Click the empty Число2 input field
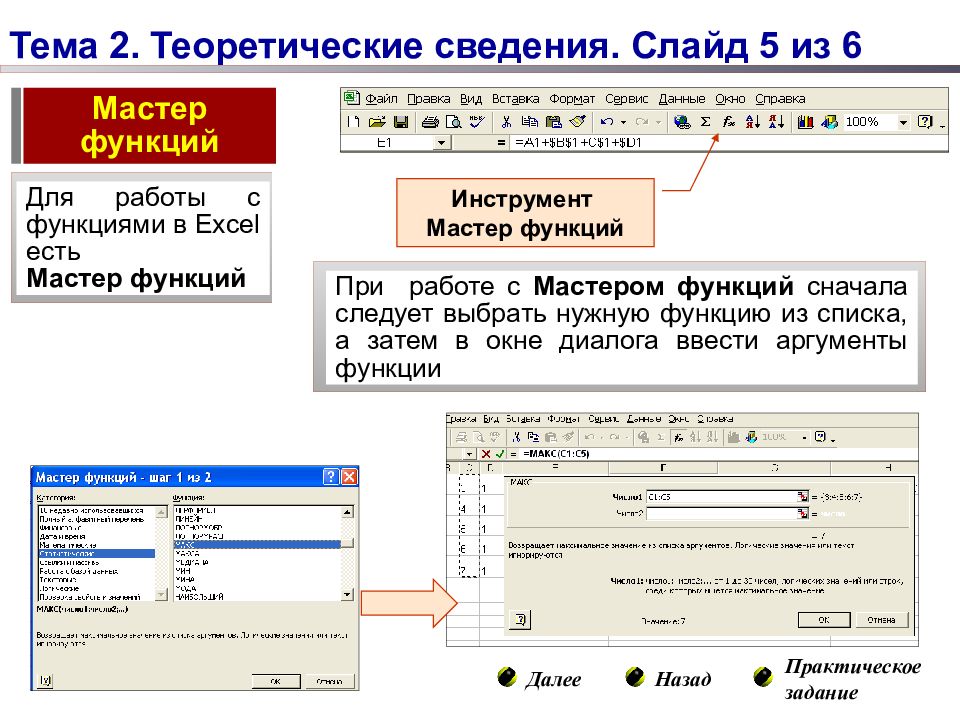The width and height of the screenshot is (960, 720). click(722, 513)
